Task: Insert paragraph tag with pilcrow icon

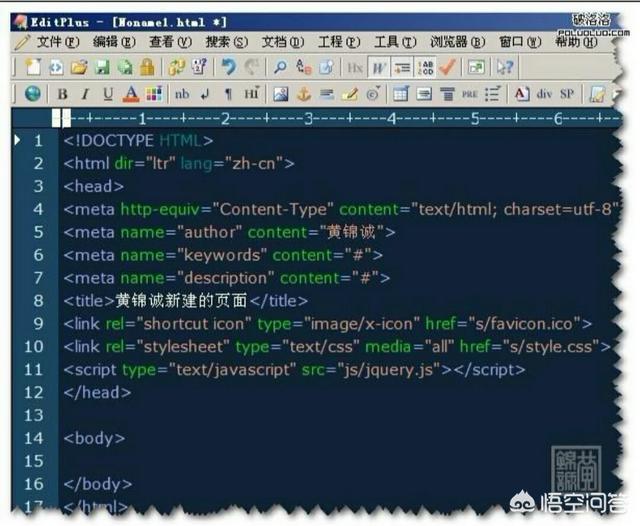Action: point(229,94)
